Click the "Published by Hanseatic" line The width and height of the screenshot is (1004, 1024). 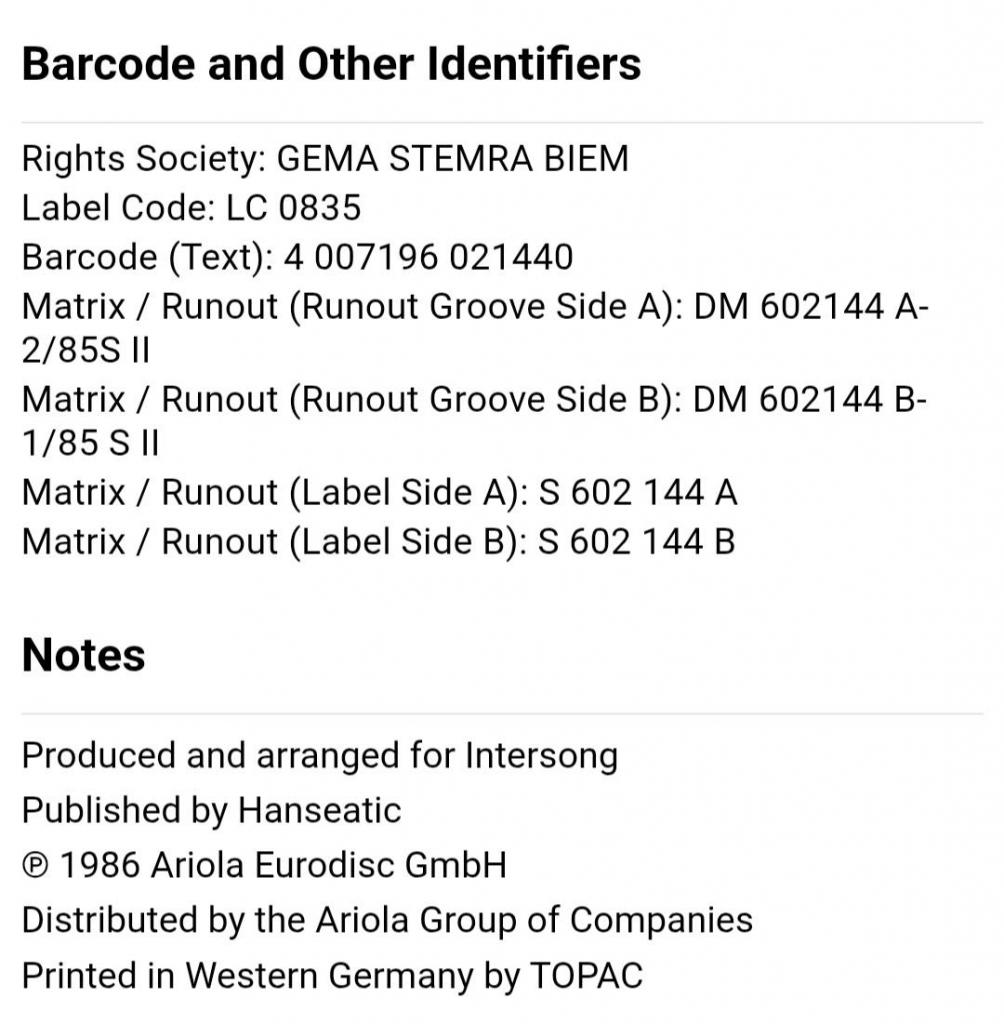pos(211,809)
